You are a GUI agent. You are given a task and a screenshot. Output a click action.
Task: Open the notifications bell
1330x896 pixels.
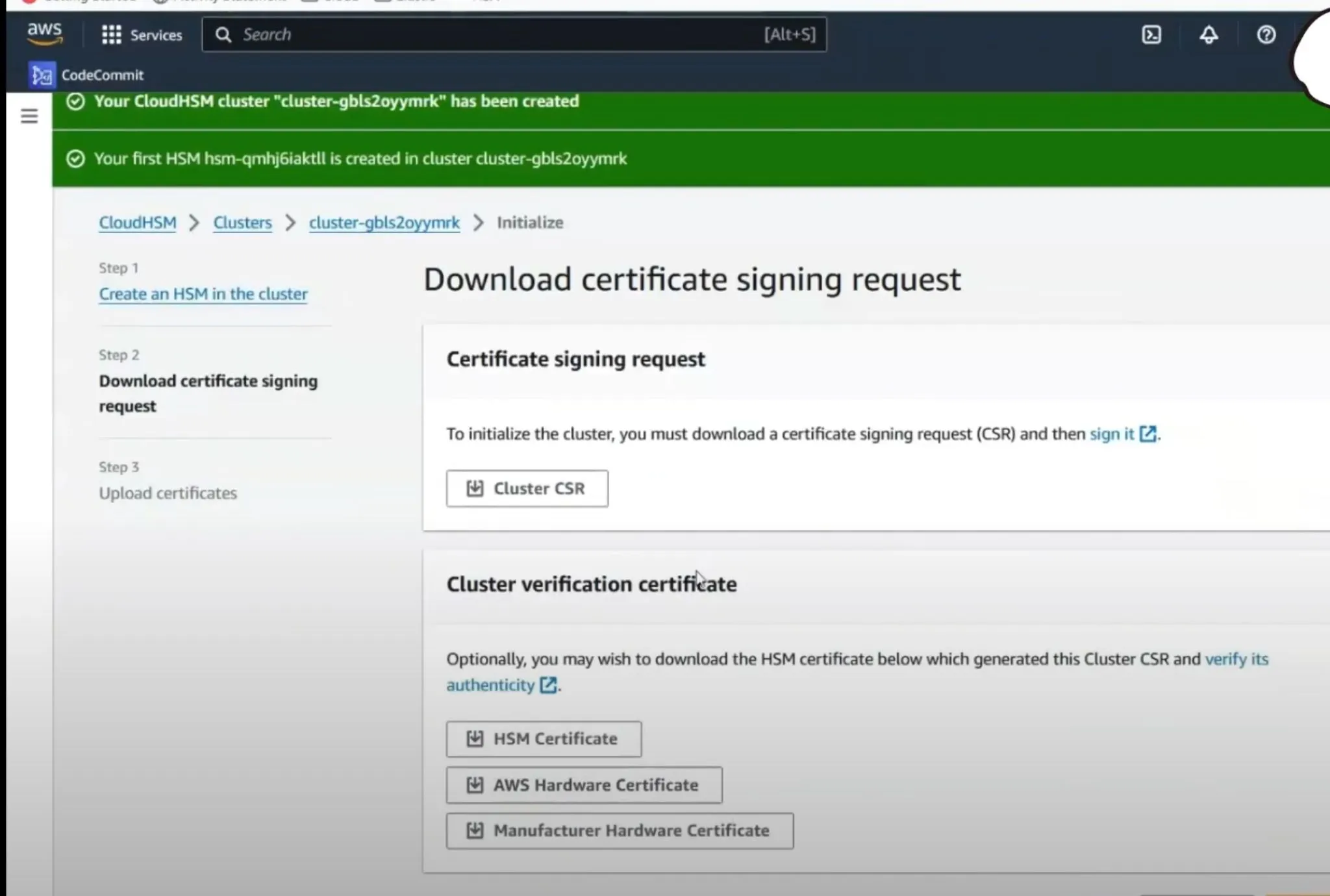[1208, 34]
